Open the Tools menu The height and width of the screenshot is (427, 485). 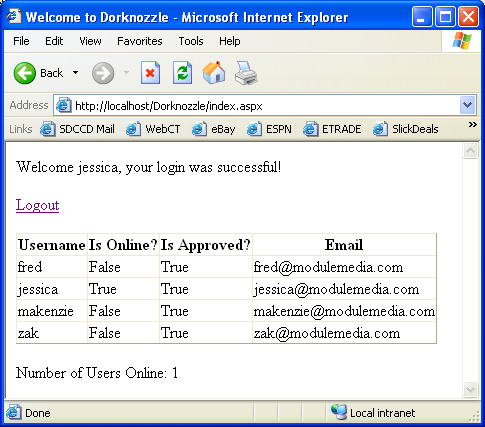point(191,41)
